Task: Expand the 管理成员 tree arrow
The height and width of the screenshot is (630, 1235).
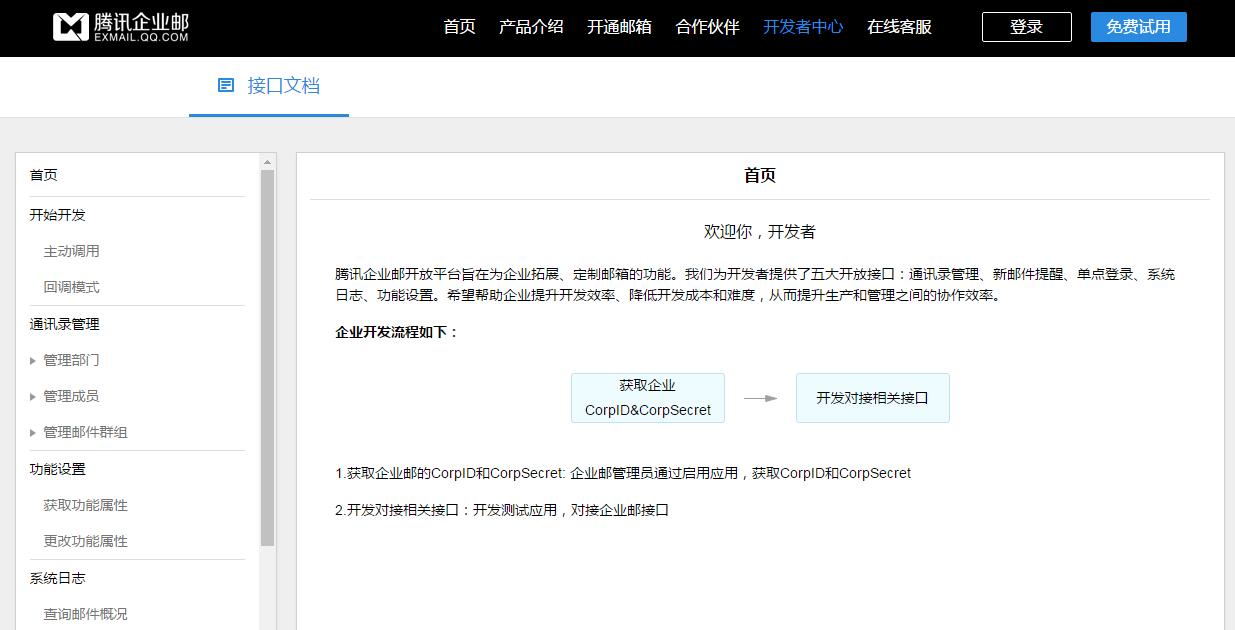Action: (x=34, y=396)
